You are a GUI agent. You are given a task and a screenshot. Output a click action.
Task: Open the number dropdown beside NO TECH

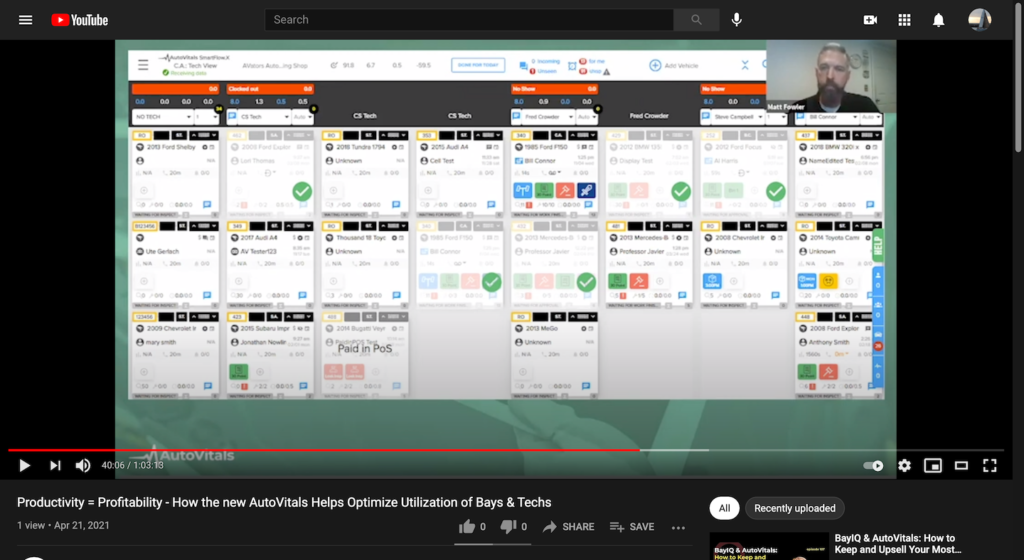(206, 117)
